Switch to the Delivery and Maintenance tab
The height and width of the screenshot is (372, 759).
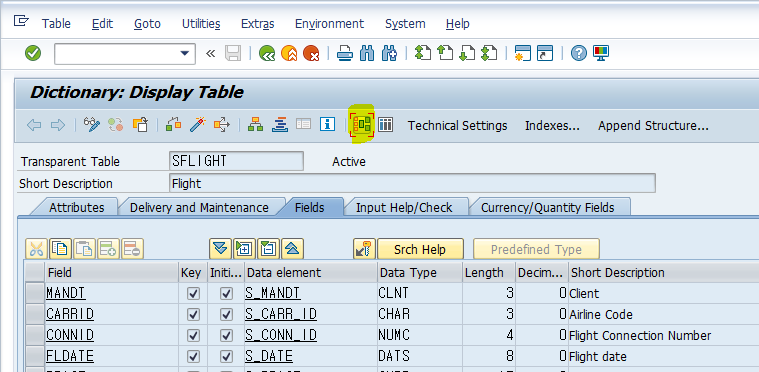(x=199, y=208)
